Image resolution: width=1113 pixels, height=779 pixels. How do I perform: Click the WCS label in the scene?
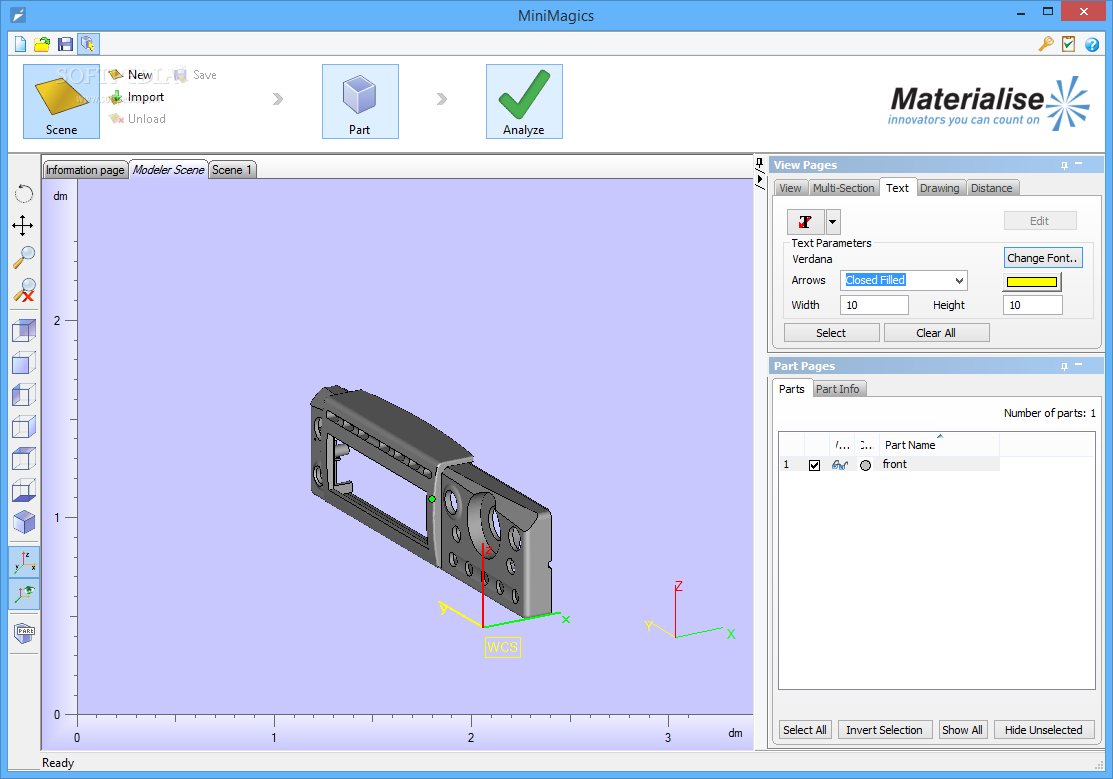click(503, 647)
